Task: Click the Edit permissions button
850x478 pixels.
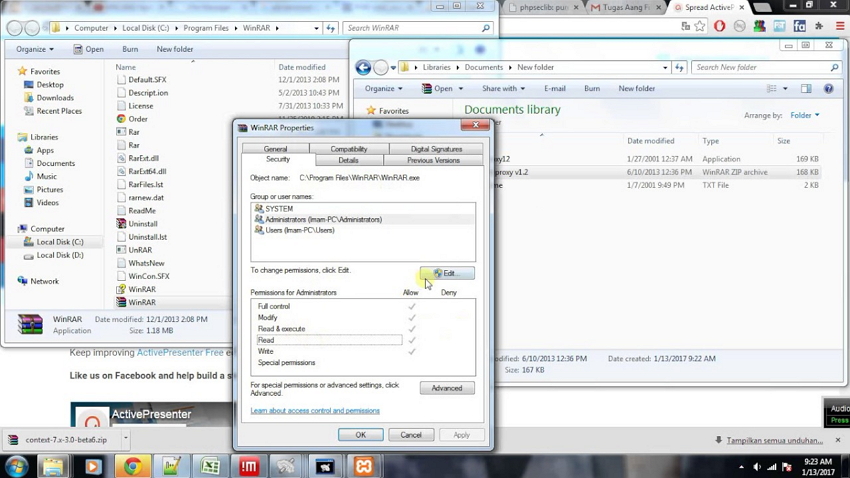Action: point(447,273)
